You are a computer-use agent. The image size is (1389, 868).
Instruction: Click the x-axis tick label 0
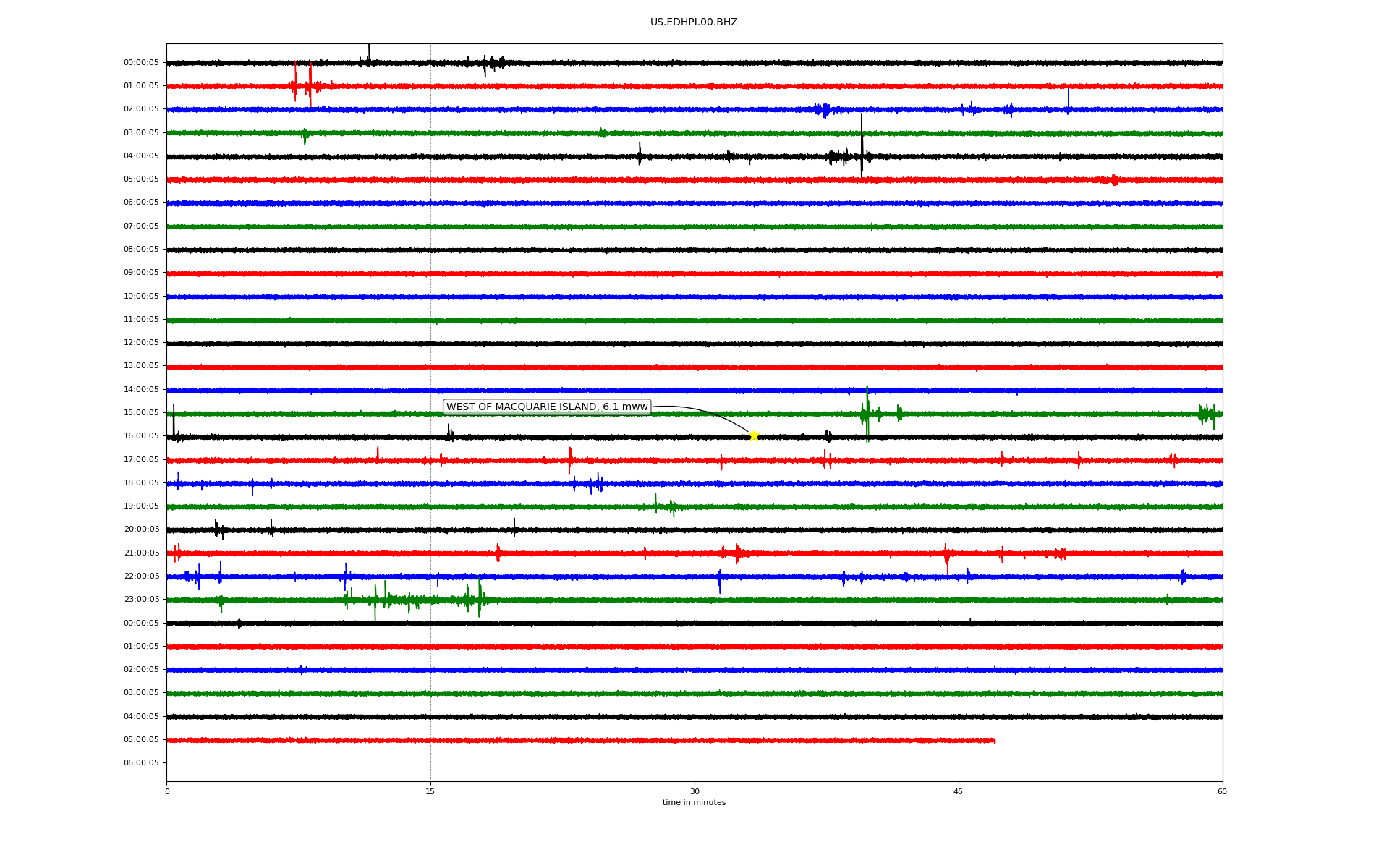[167, 791]
